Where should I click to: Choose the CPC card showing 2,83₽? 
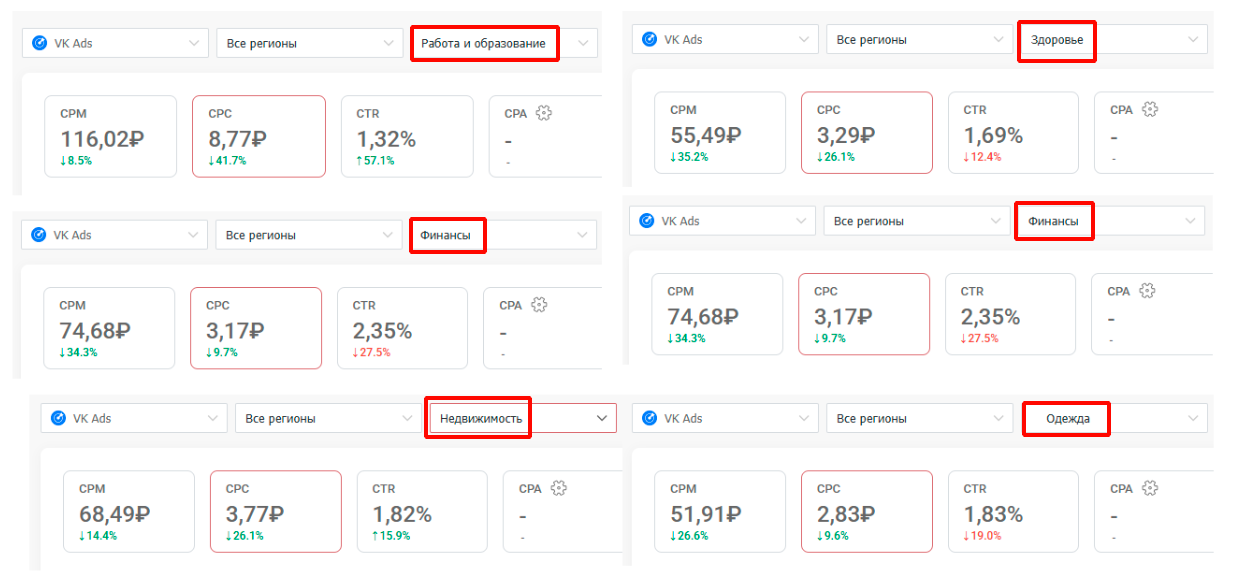click(x=867, y=511)
